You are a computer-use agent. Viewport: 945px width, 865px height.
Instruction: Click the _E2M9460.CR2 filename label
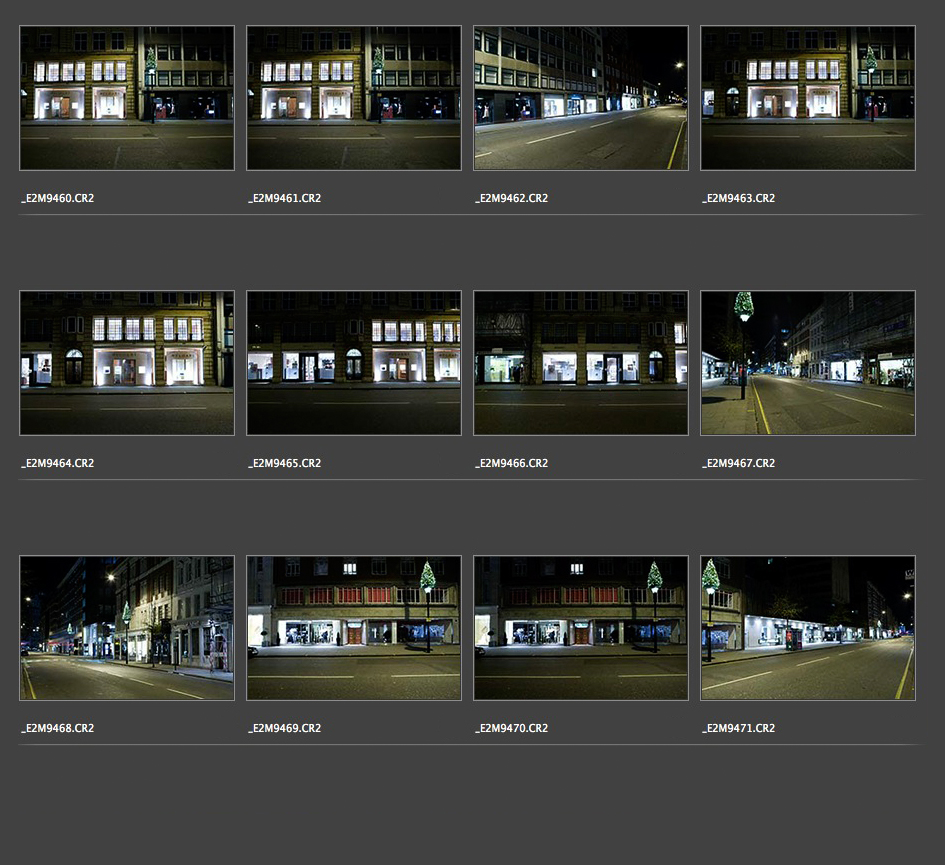click(58, 198)
